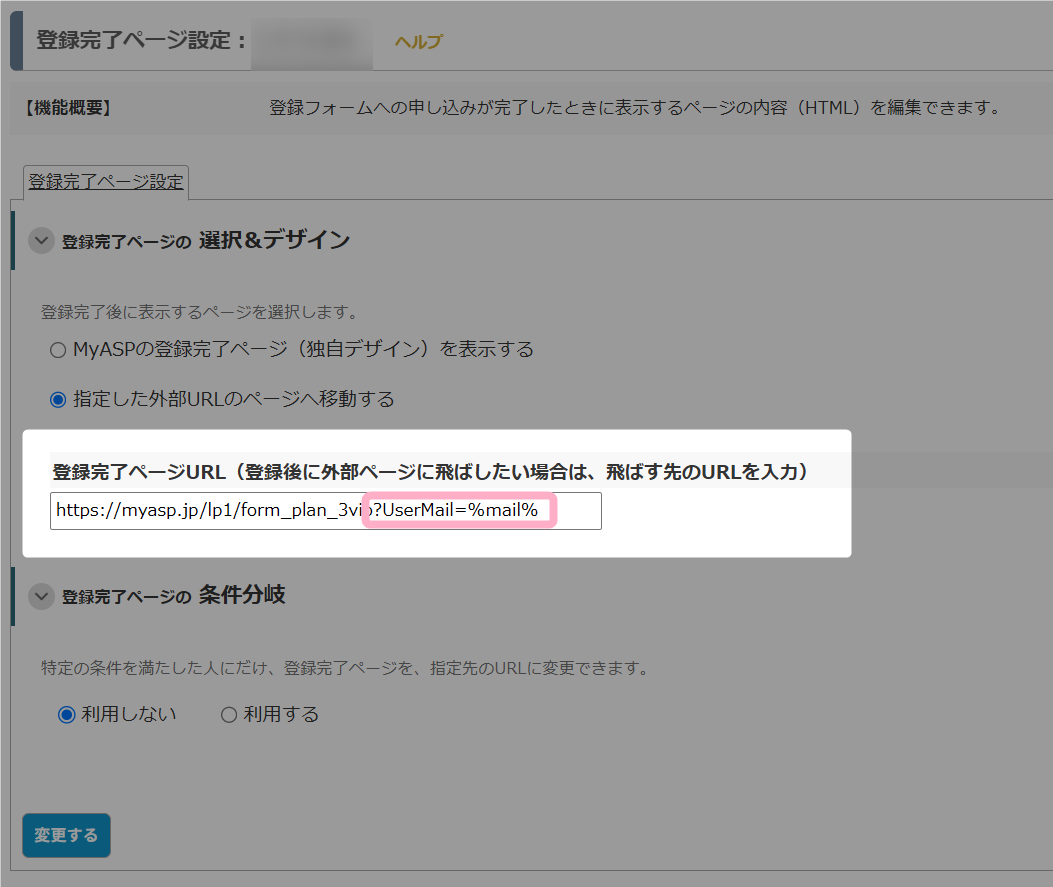This screenshot has width=1053, height=887.
Task: Select 指定した外部URLのページへ移動する radio
Action: pos(58,400)
